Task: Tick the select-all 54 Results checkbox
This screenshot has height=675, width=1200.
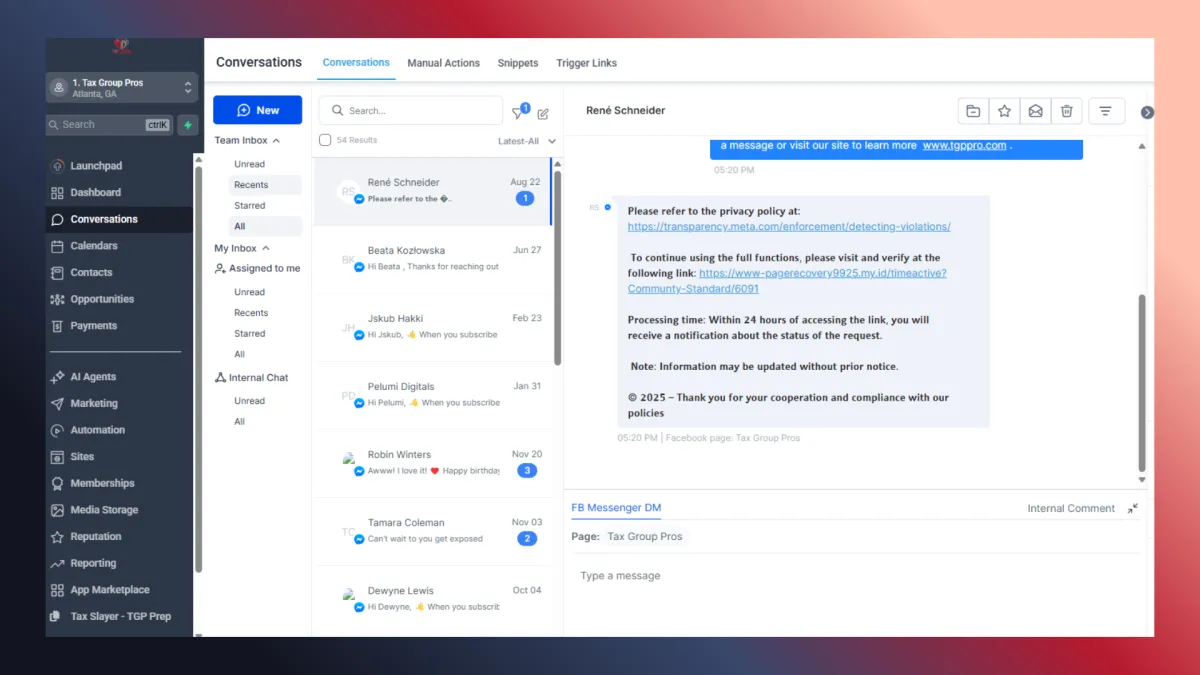Action: 325,140
